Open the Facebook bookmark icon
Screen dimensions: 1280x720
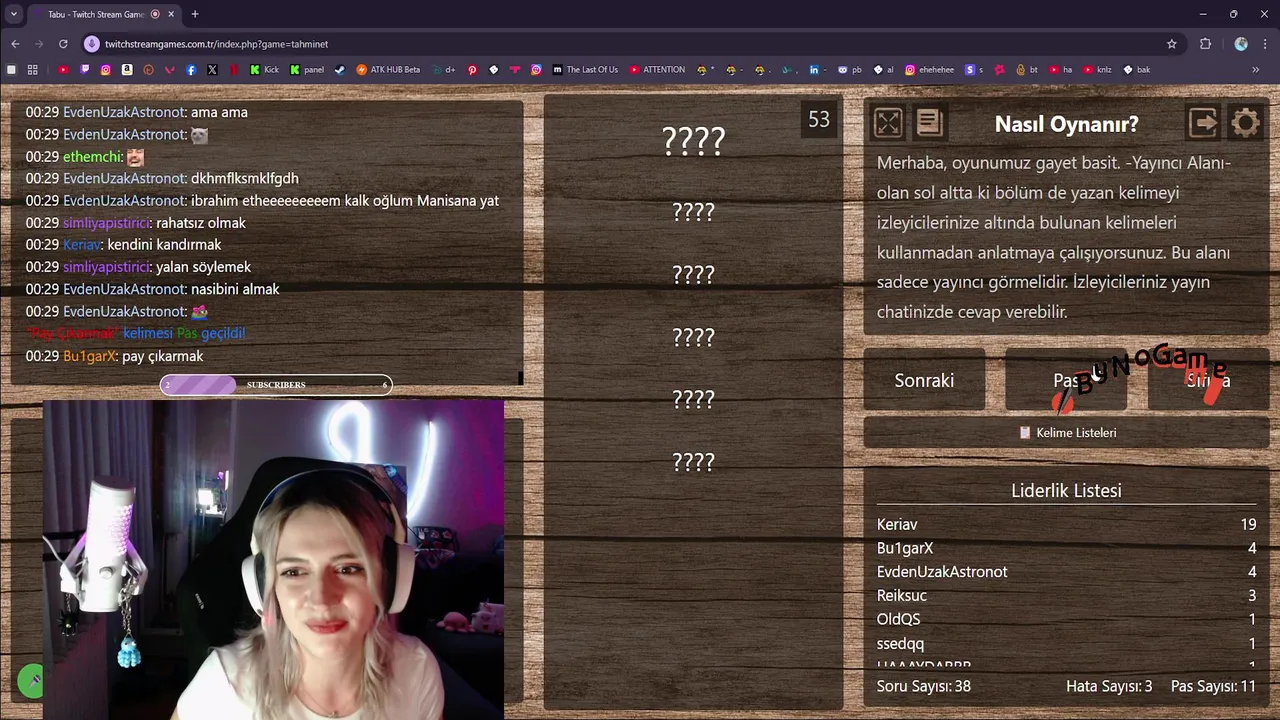point(191,70)
